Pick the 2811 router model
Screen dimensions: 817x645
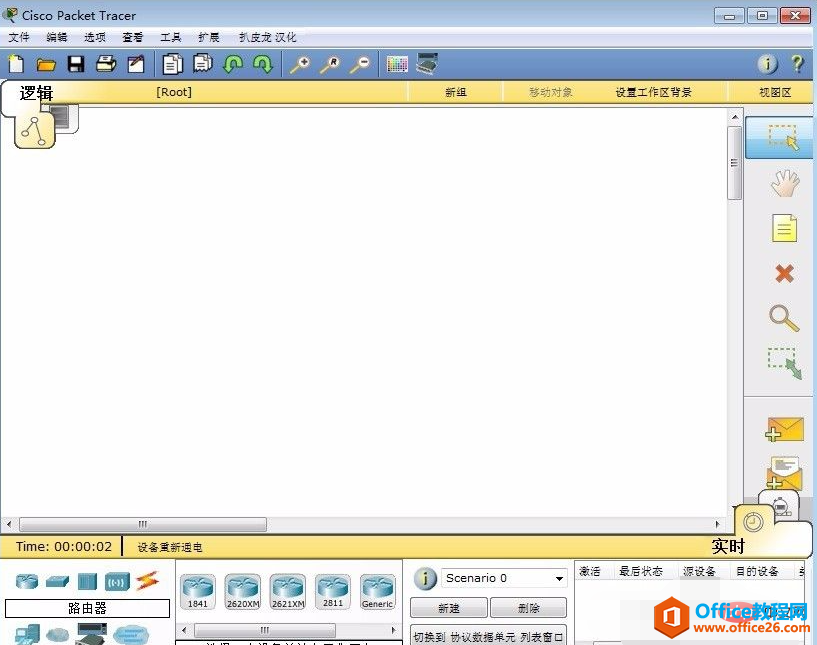(x=333, y=592)
